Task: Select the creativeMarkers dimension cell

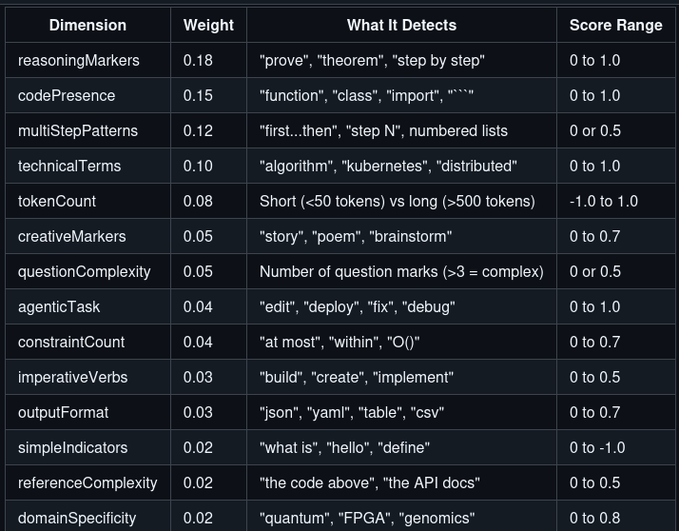Action: pos(72,236)
